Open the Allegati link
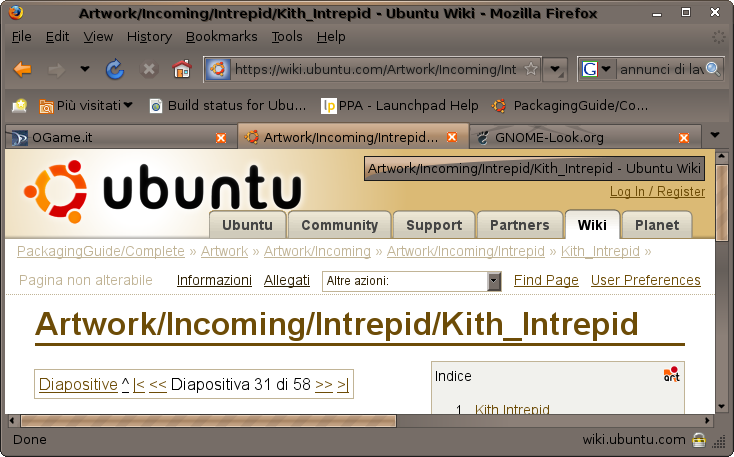The width and height of the screenshot is (734, 457). (287, 280)
